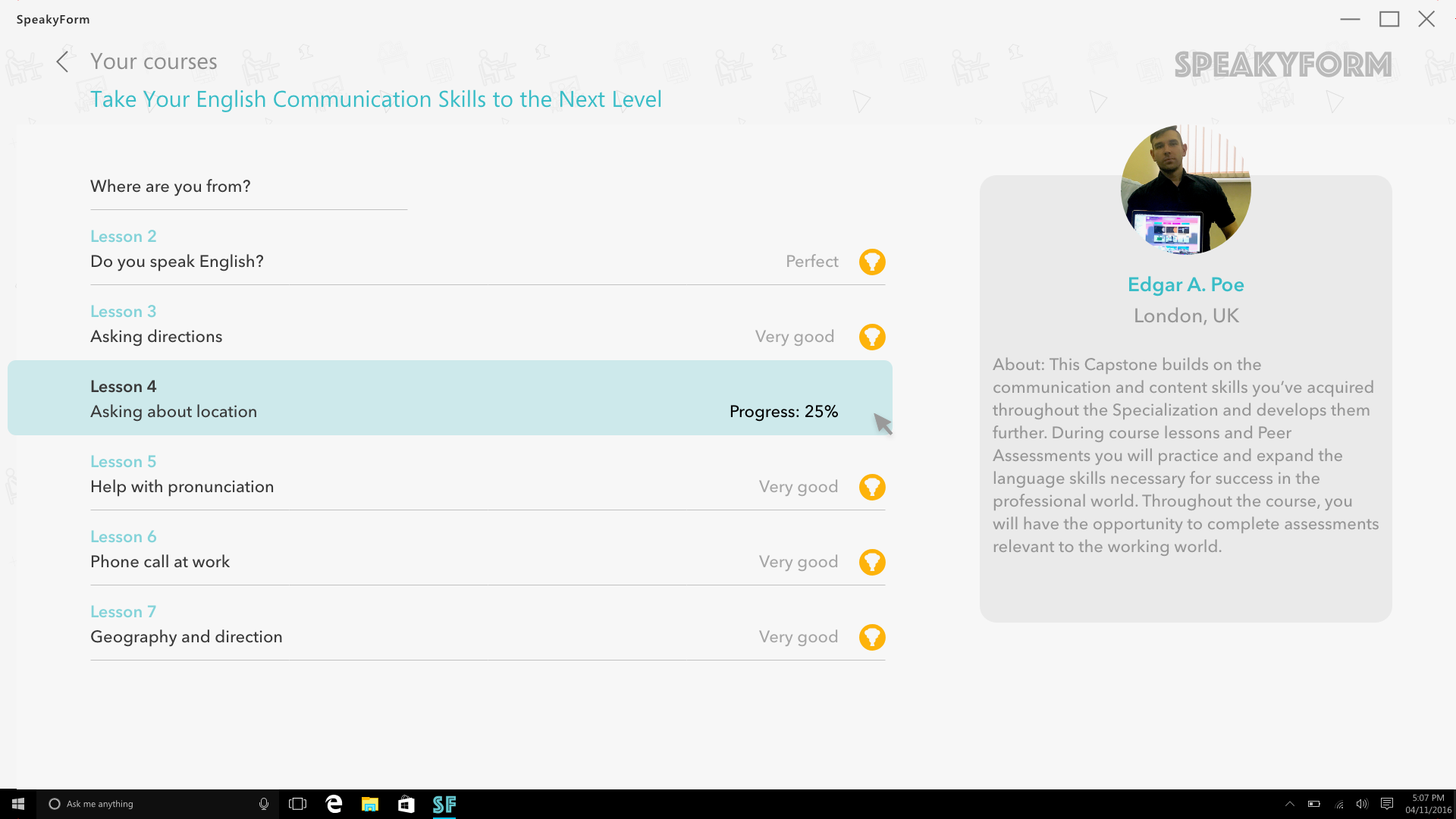1456x819 pixels.
Task: Launch Microsoft Edge from the taskbar
Action: 334,804
